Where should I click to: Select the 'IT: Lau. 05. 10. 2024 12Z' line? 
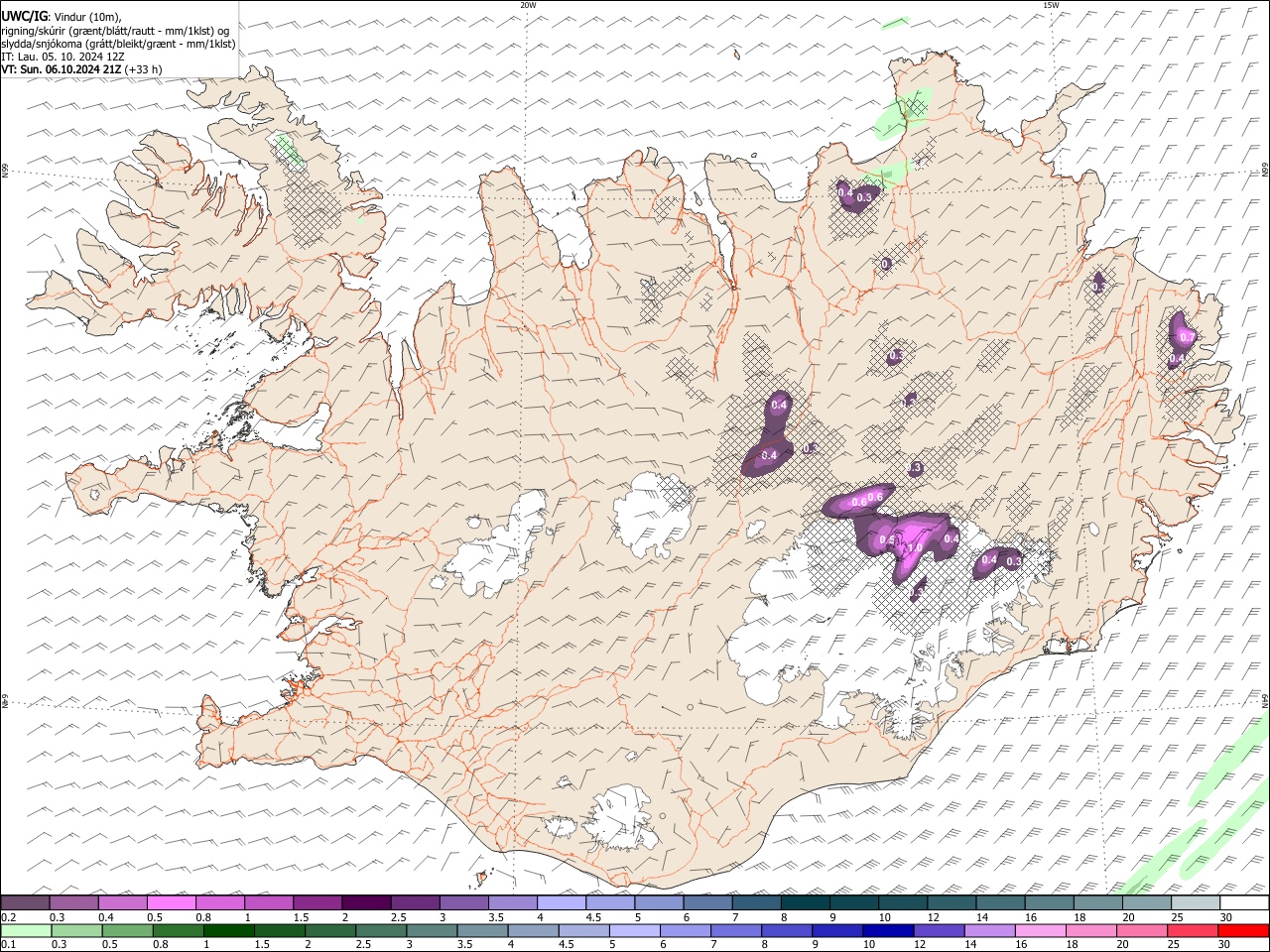(63, 57)
